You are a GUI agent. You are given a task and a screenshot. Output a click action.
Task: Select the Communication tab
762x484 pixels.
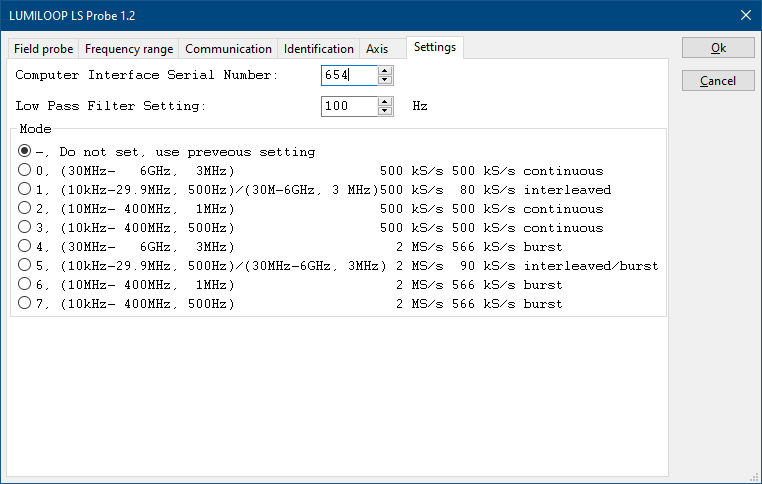[x=228, y=49]
